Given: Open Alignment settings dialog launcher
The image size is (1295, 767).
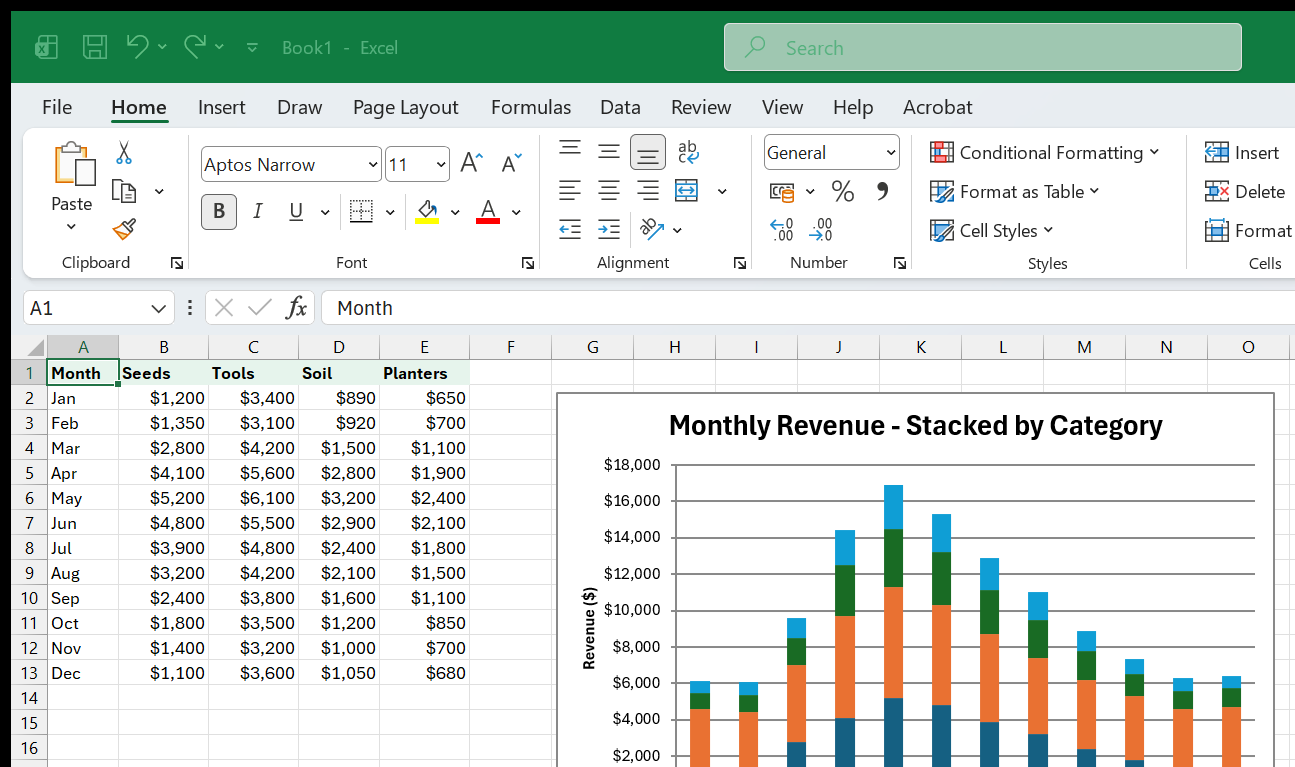Looking at the screenshot, I should tap(739, 263).
